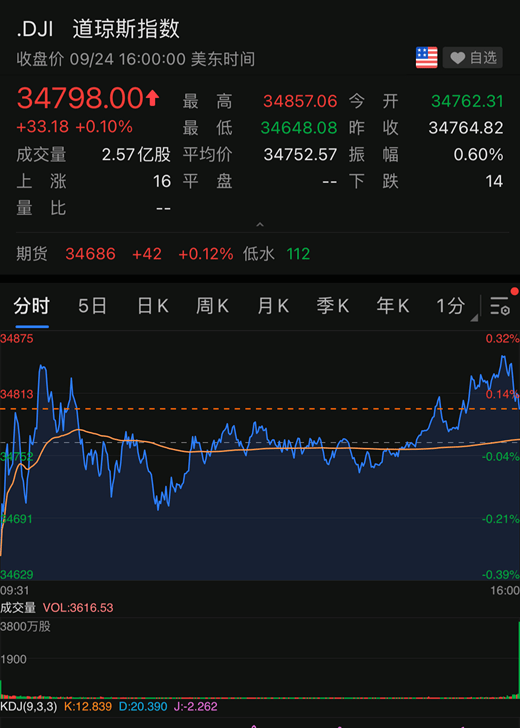Collapse the quote details with the up chevron
The height and width of the screenshot is (728, 520).
[260, 225]
